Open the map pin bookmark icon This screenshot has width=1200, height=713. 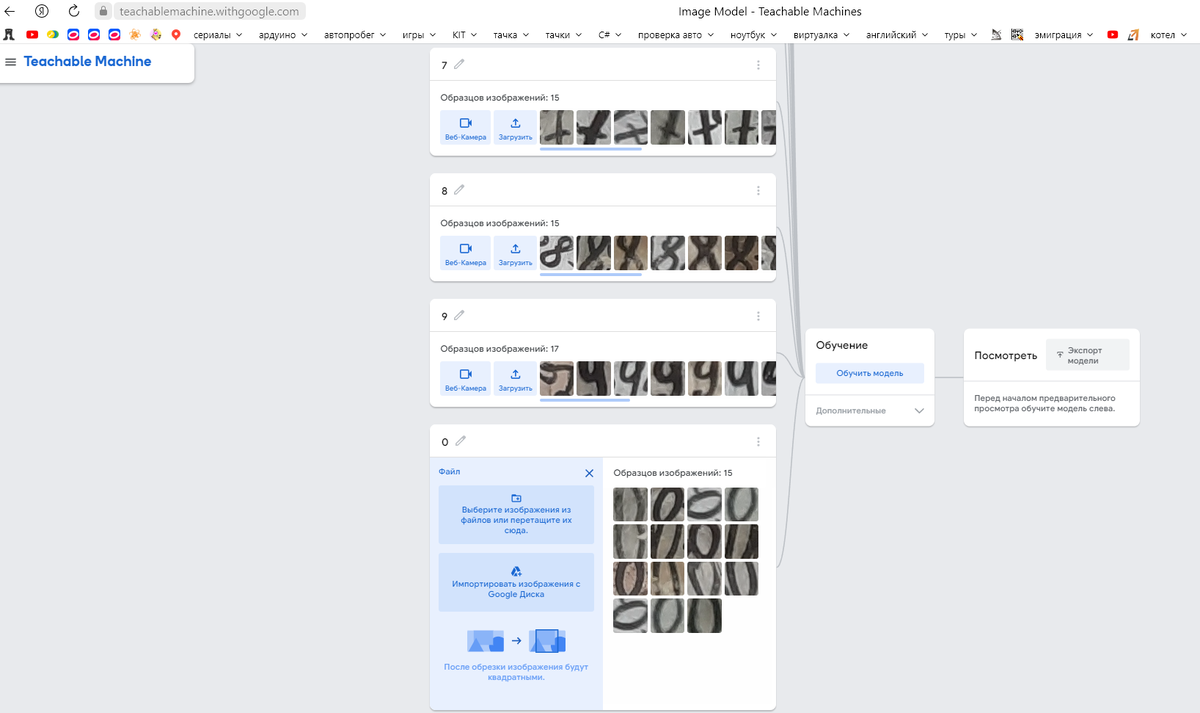(176, 34)
